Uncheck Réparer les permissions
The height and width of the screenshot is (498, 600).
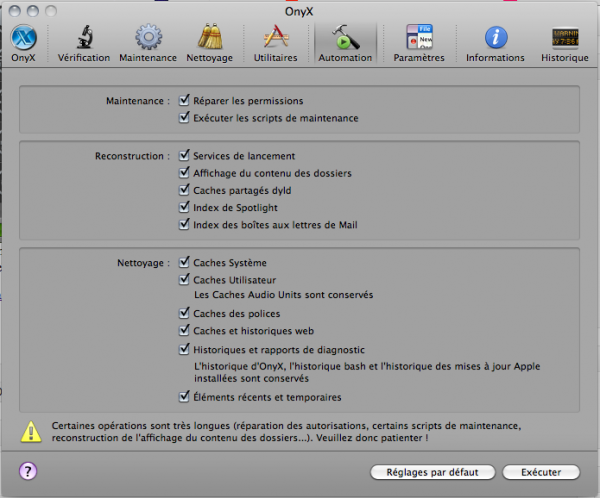(x=184, y=101)
